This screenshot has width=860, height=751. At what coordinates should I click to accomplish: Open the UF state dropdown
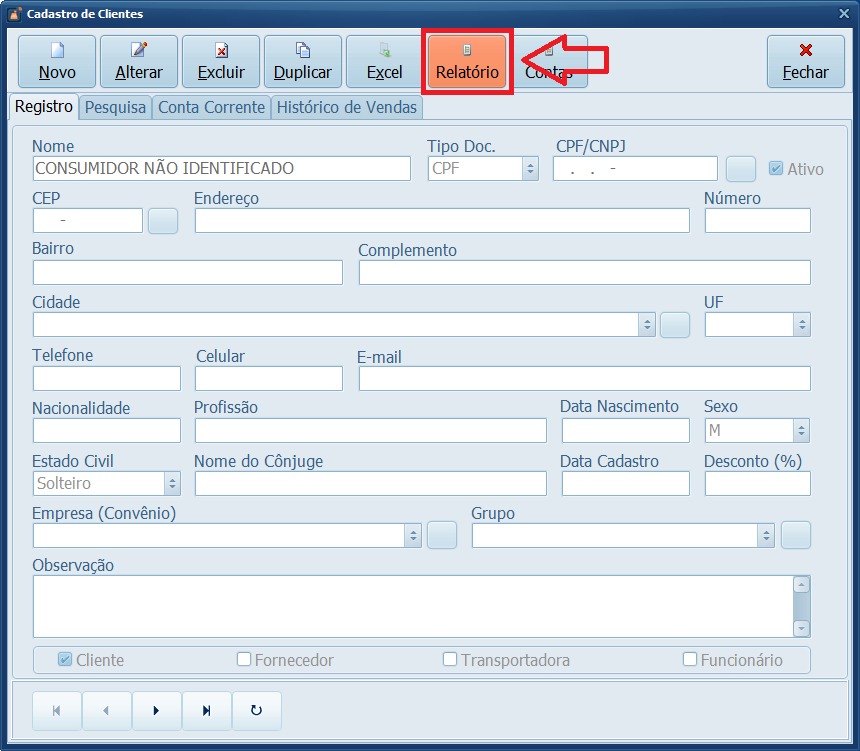click(x=801, y=325)
